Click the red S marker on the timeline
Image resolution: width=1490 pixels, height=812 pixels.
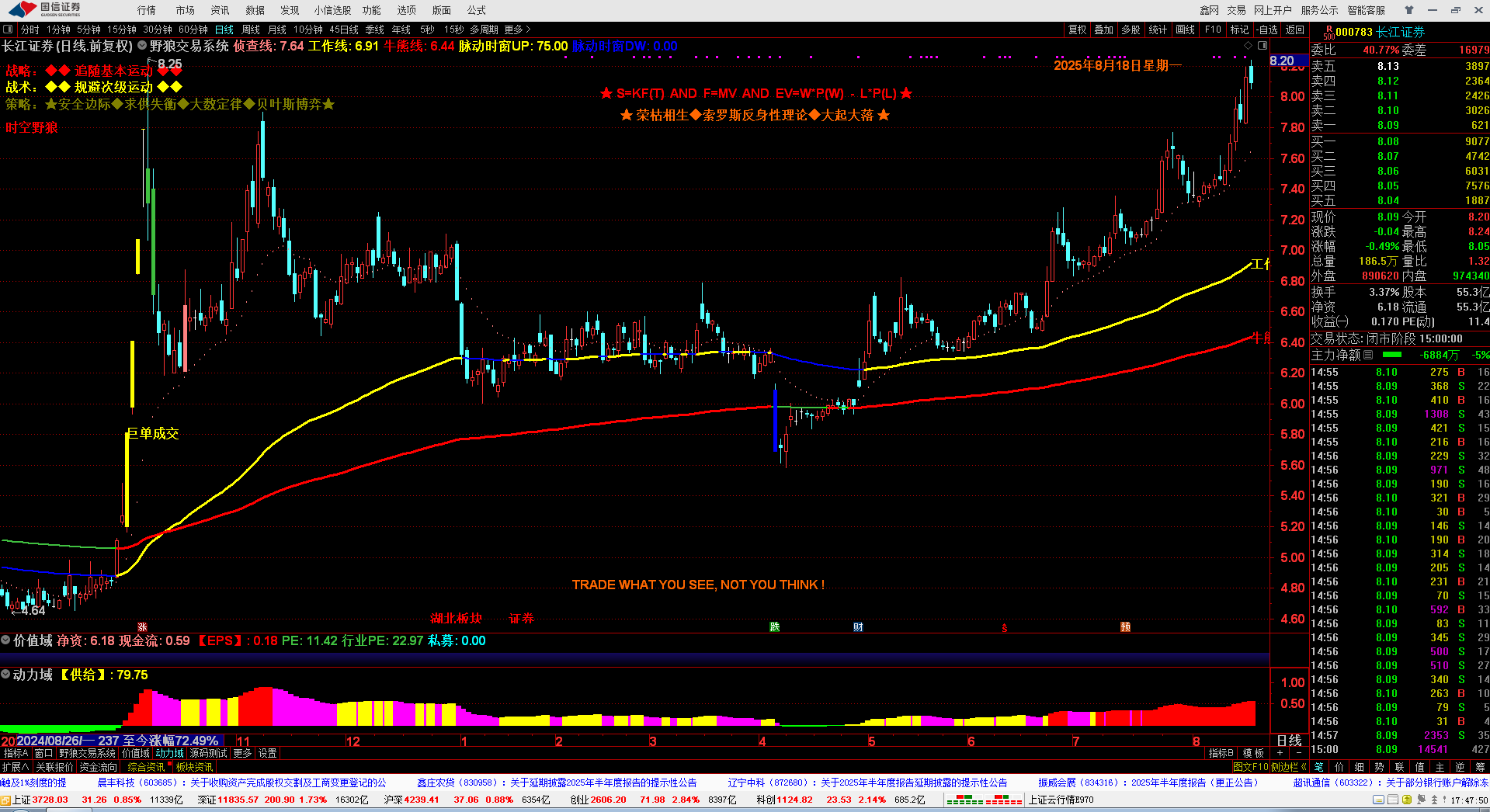(x=1005, y=627)
